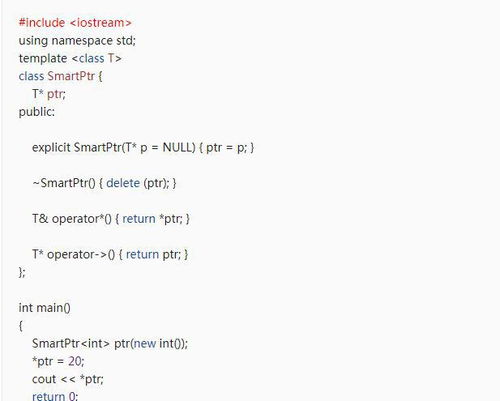
Task: Click the T* operator-> definition
Action: pyautogui.click(x=110, y=255)
